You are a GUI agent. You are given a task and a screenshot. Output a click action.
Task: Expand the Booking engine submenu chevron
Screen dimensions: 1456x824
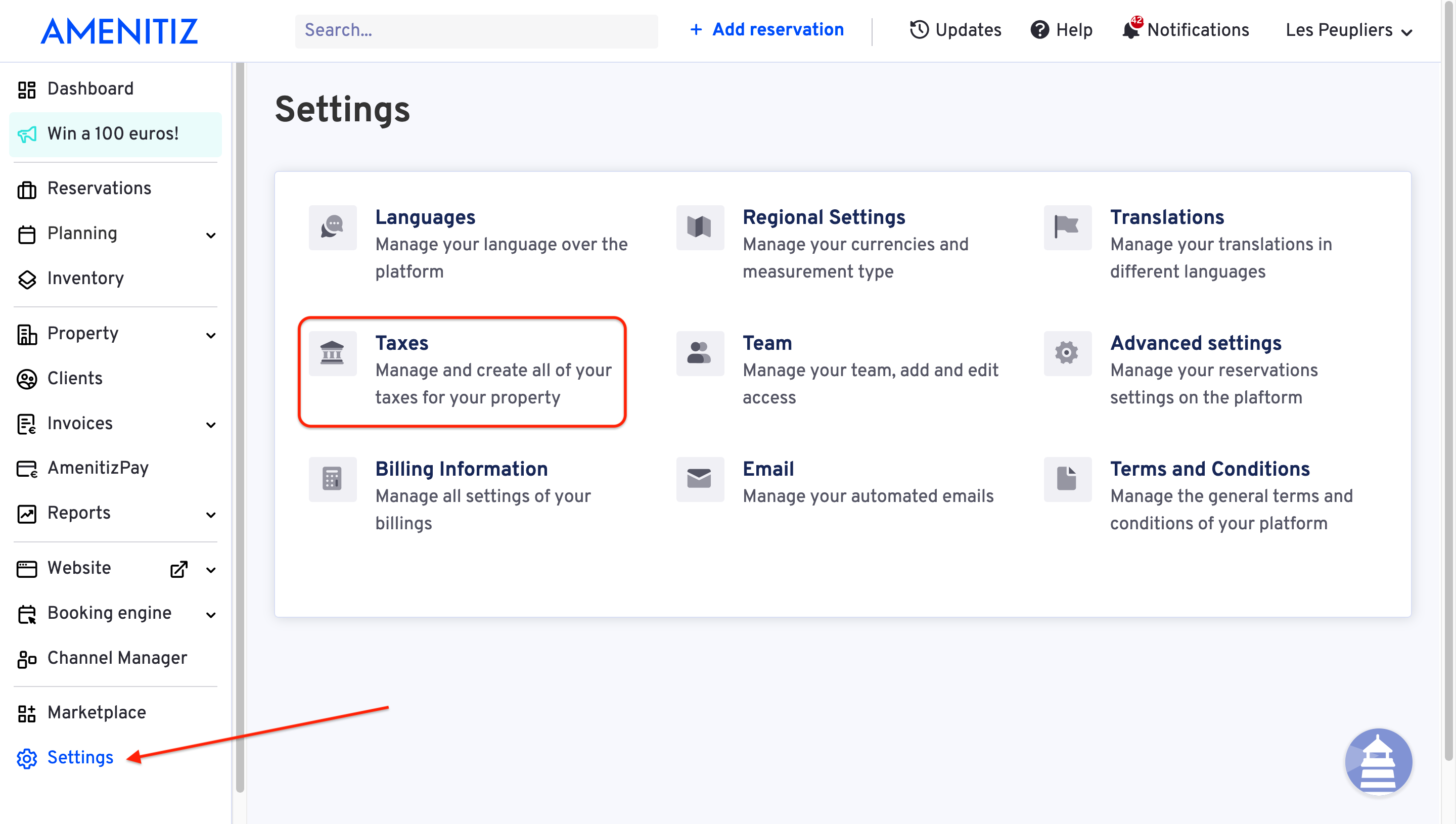coord(210,615)
